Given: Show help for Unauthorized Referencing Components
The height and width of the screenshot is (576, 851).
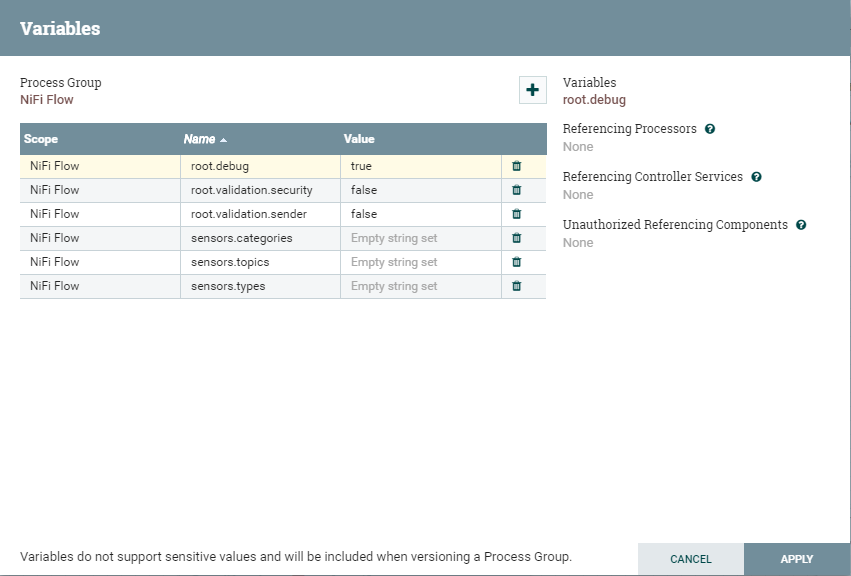Looking at the screenshot, I should pyautogui.click(x=801, y=225).
